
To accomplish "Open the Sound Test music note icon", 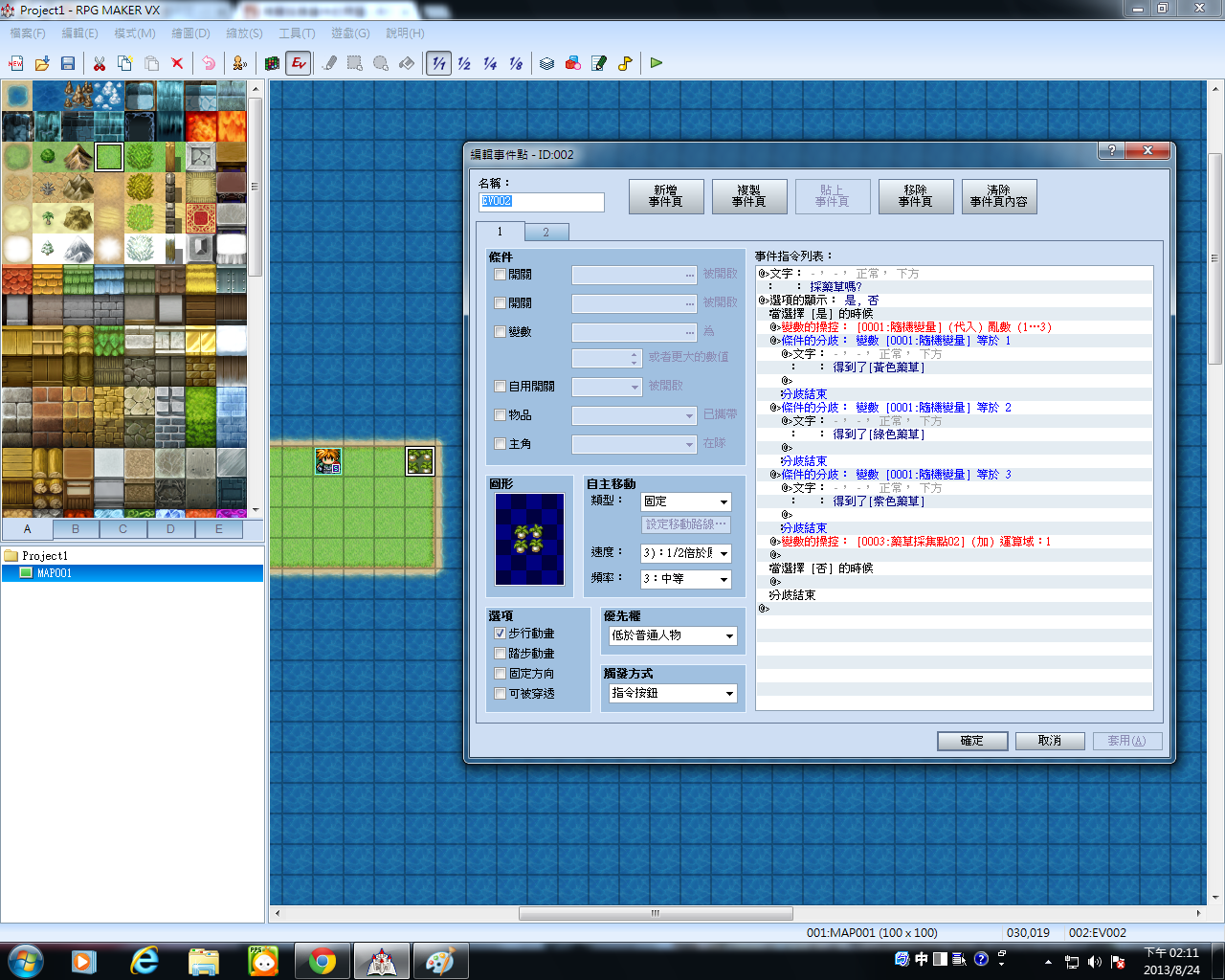I will click(625, 63).
